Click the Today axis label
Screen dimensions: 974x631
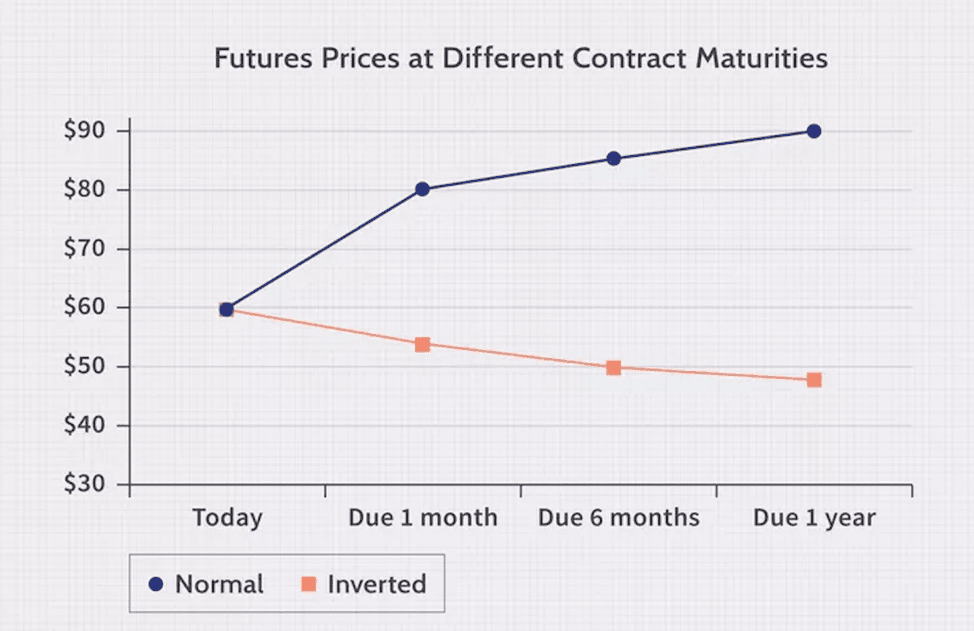(227, 518)
